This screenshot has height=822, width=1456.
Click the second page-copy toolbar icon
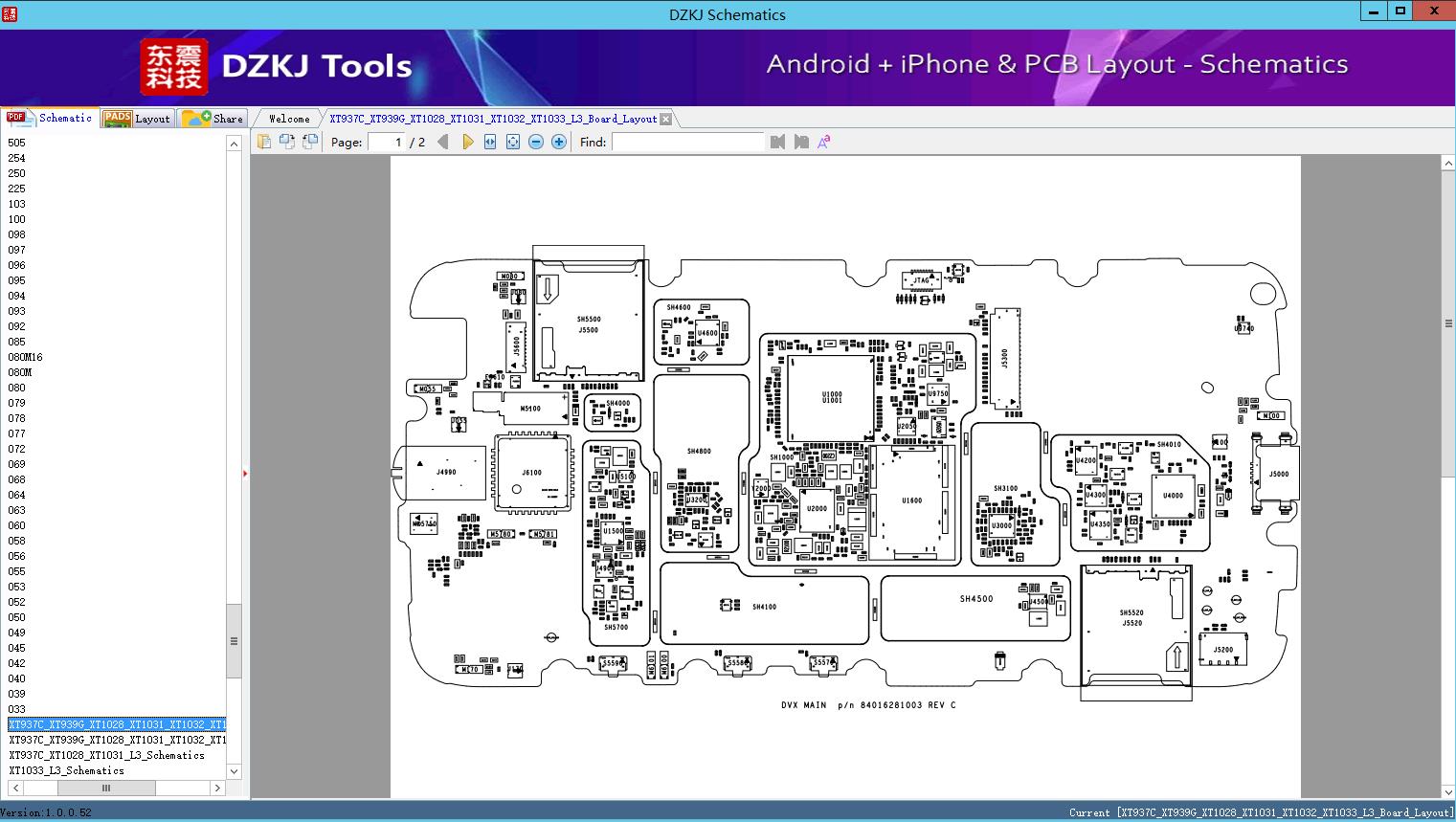(x=287, y=142)
